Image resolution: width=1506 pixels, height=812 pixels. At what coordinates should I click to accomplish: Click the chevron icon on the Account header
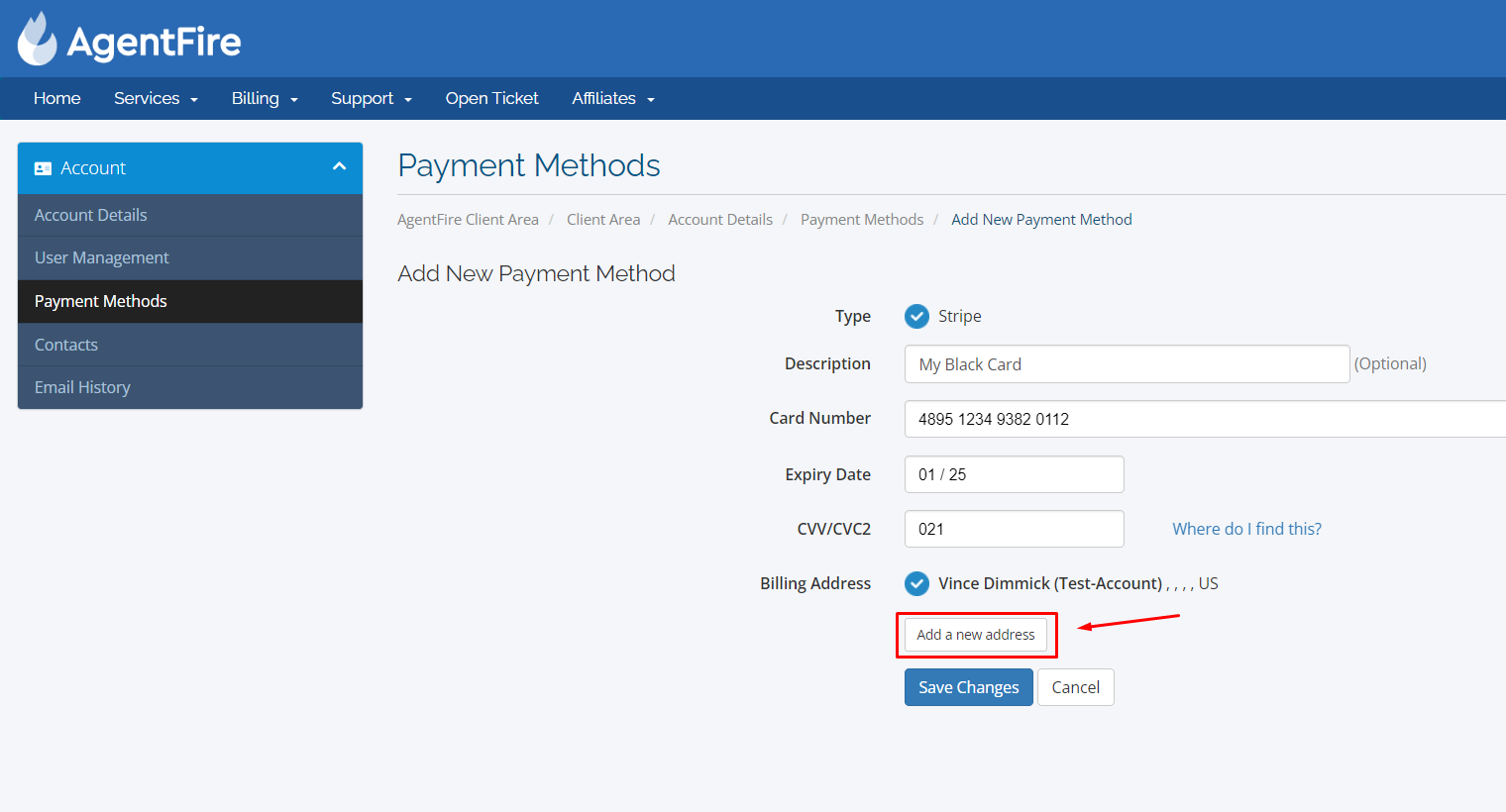click(x=339, y=167)
